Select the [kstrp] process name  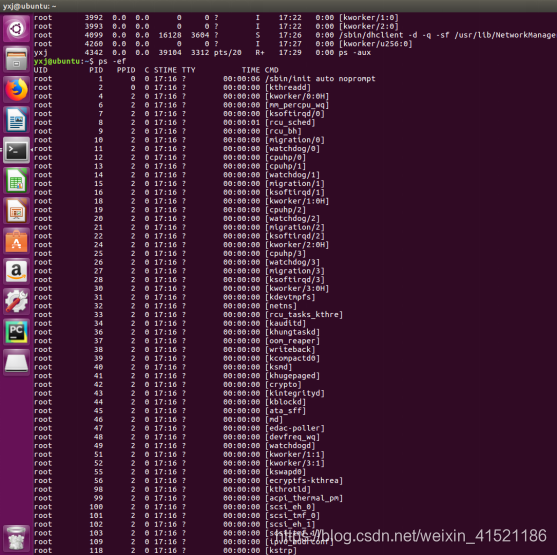(x=281, y=550)
